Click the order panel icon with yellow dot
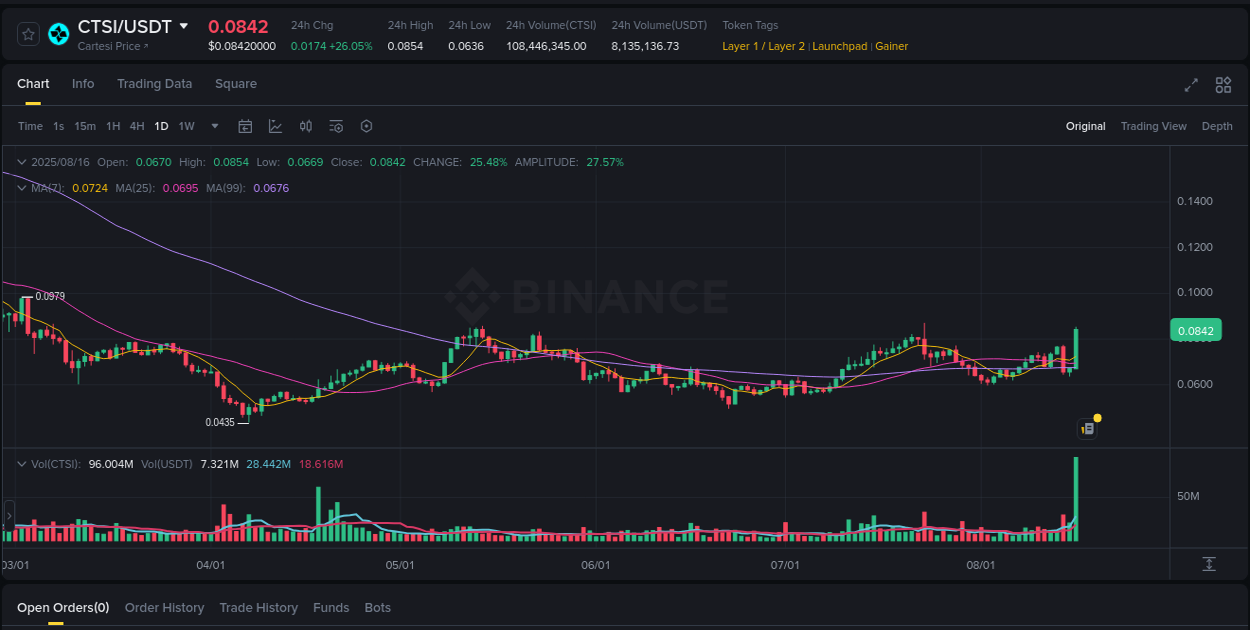The width and height of the screenshot is (1250, 630). pyautogui.click(x=1087, y=427)
